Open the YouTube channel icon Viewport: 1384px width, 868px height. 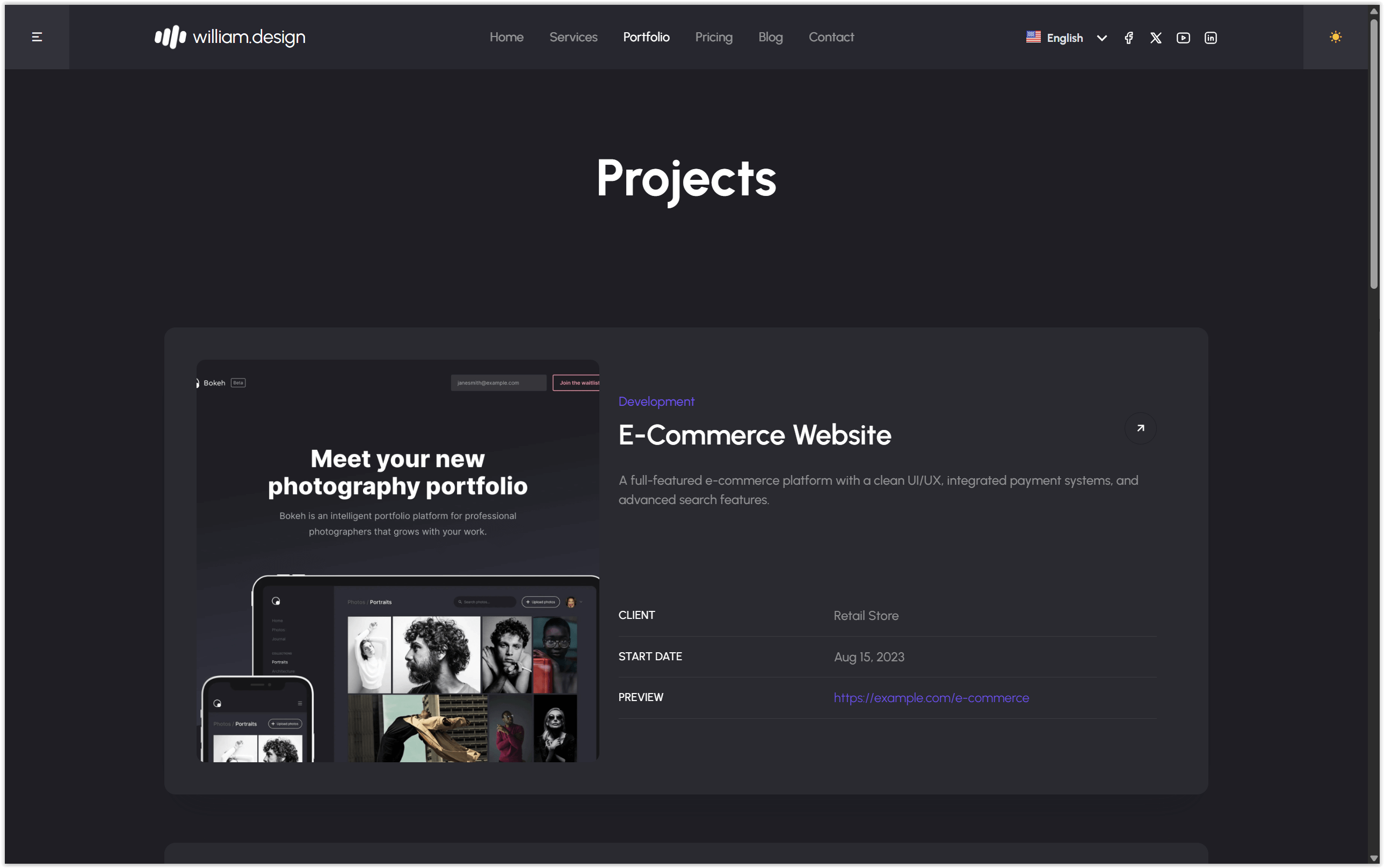tap(1183, 38)
